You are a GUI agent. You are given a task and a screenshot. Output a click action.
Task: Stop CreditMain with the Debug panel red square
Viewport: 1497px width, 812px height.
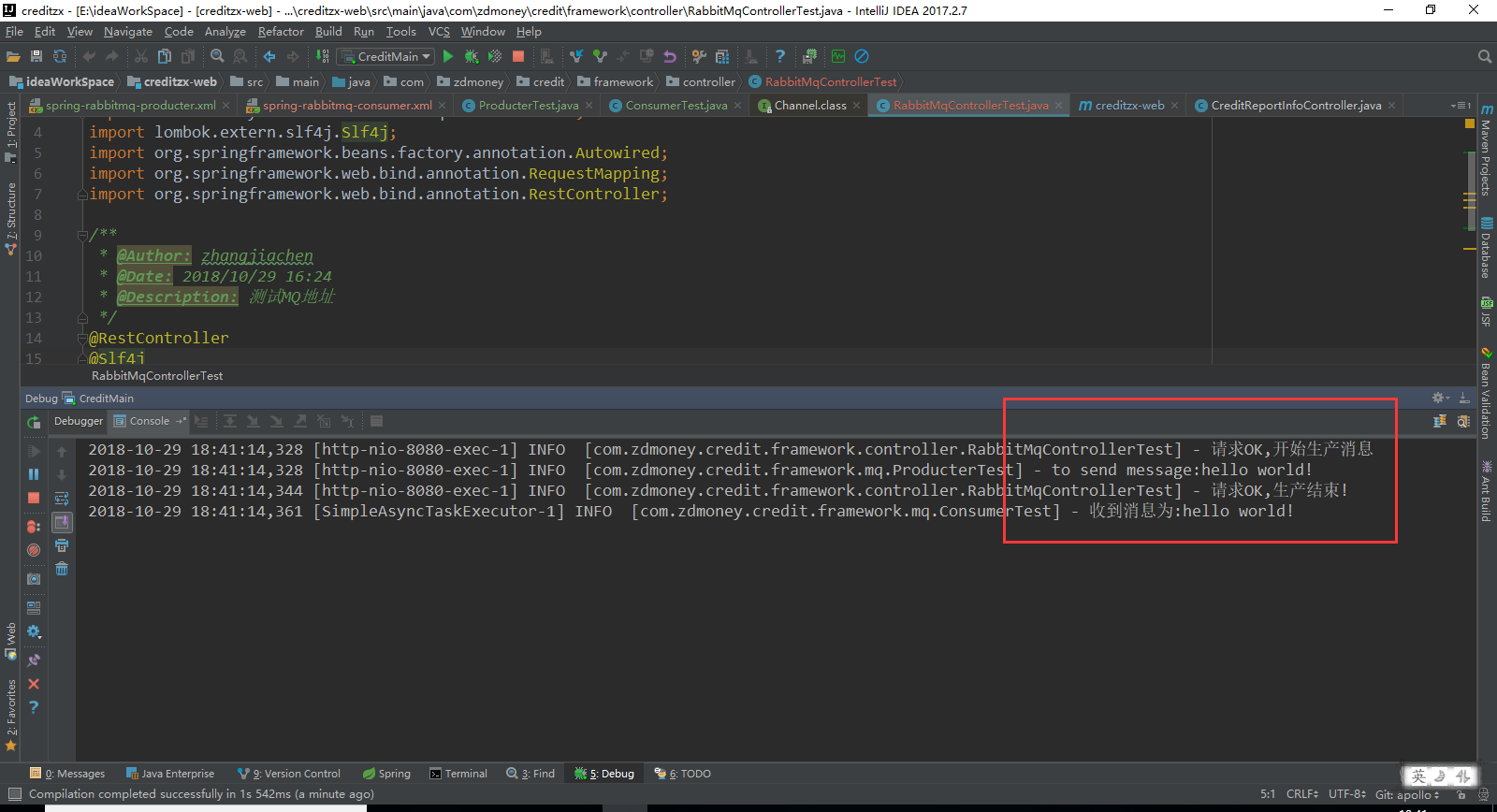pos(34,498)
